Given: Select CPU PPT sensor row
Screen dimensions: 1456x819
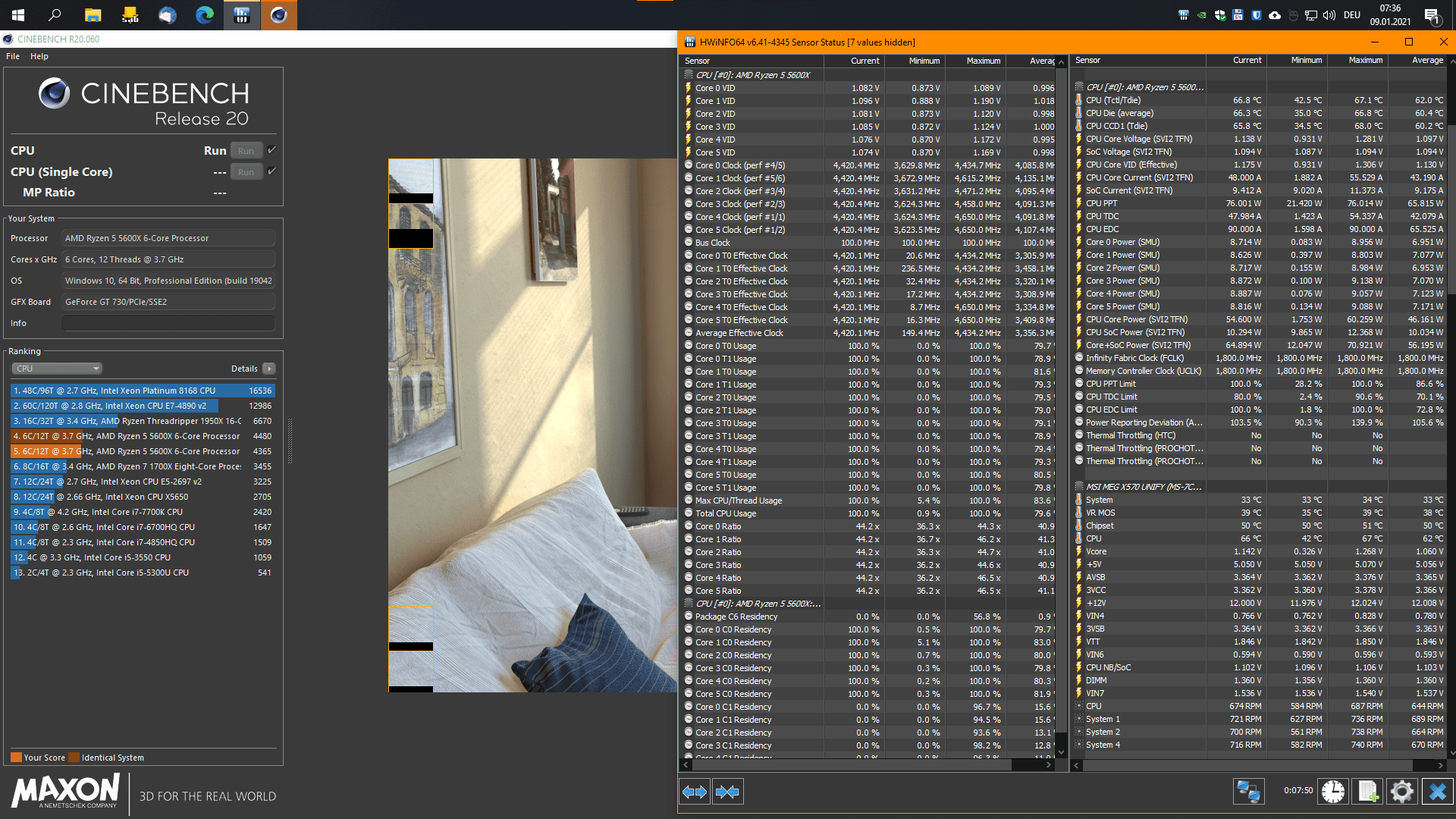Looking at the screenshot, I should (1259, 203).
